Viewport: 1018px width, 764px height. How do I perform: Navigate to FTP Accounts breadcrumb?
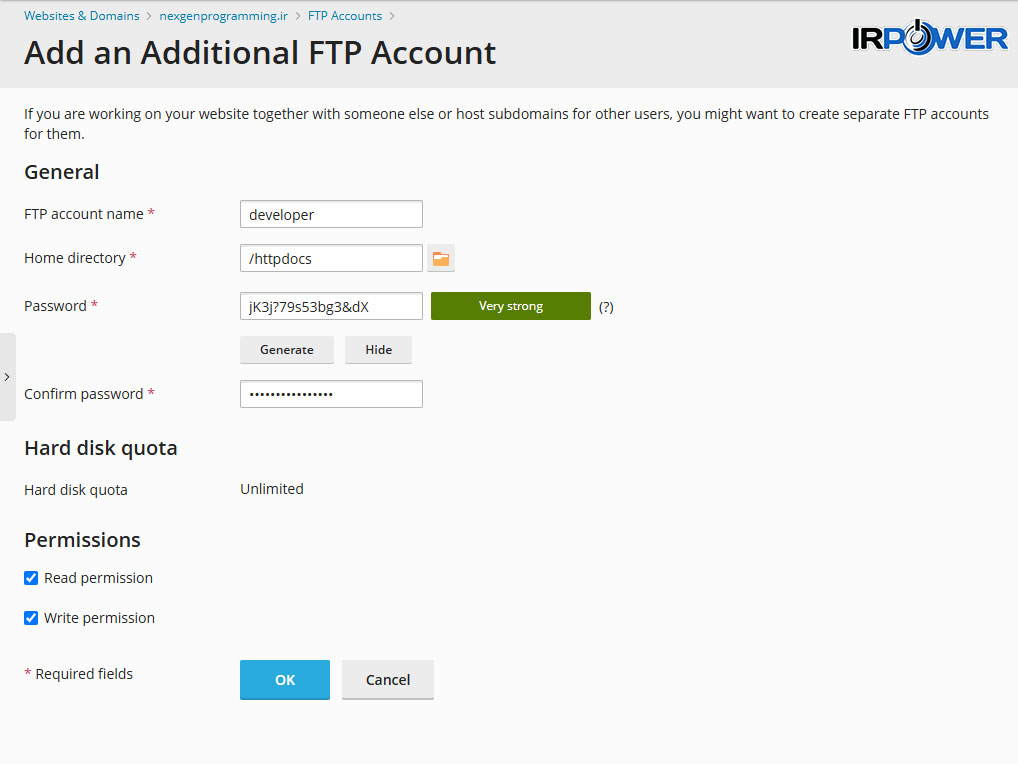pyautogui.click(x=345, y=16)
